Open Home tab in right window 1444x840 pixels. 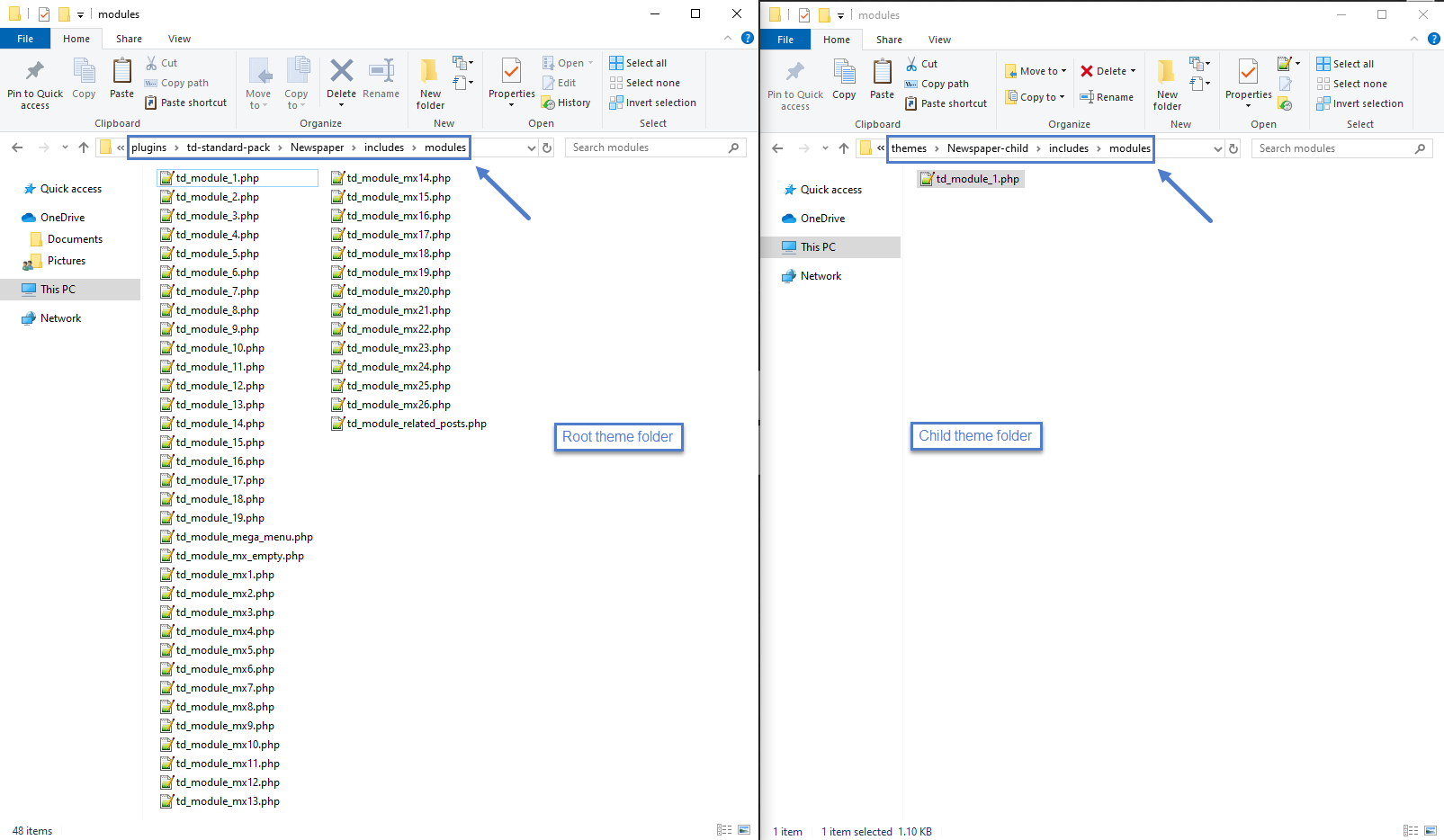point(836,40)
